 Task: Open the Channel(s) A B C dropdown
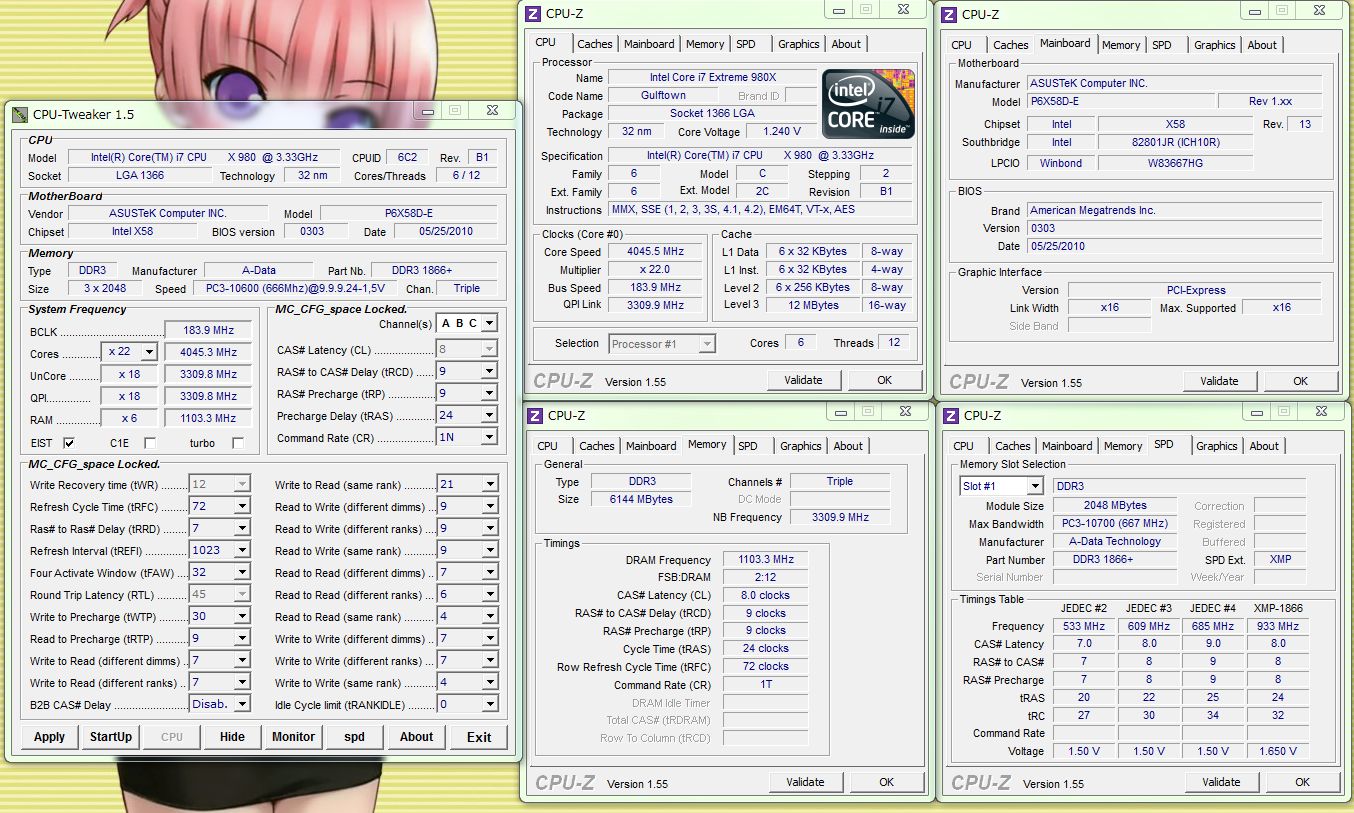(x=489, y=323)
